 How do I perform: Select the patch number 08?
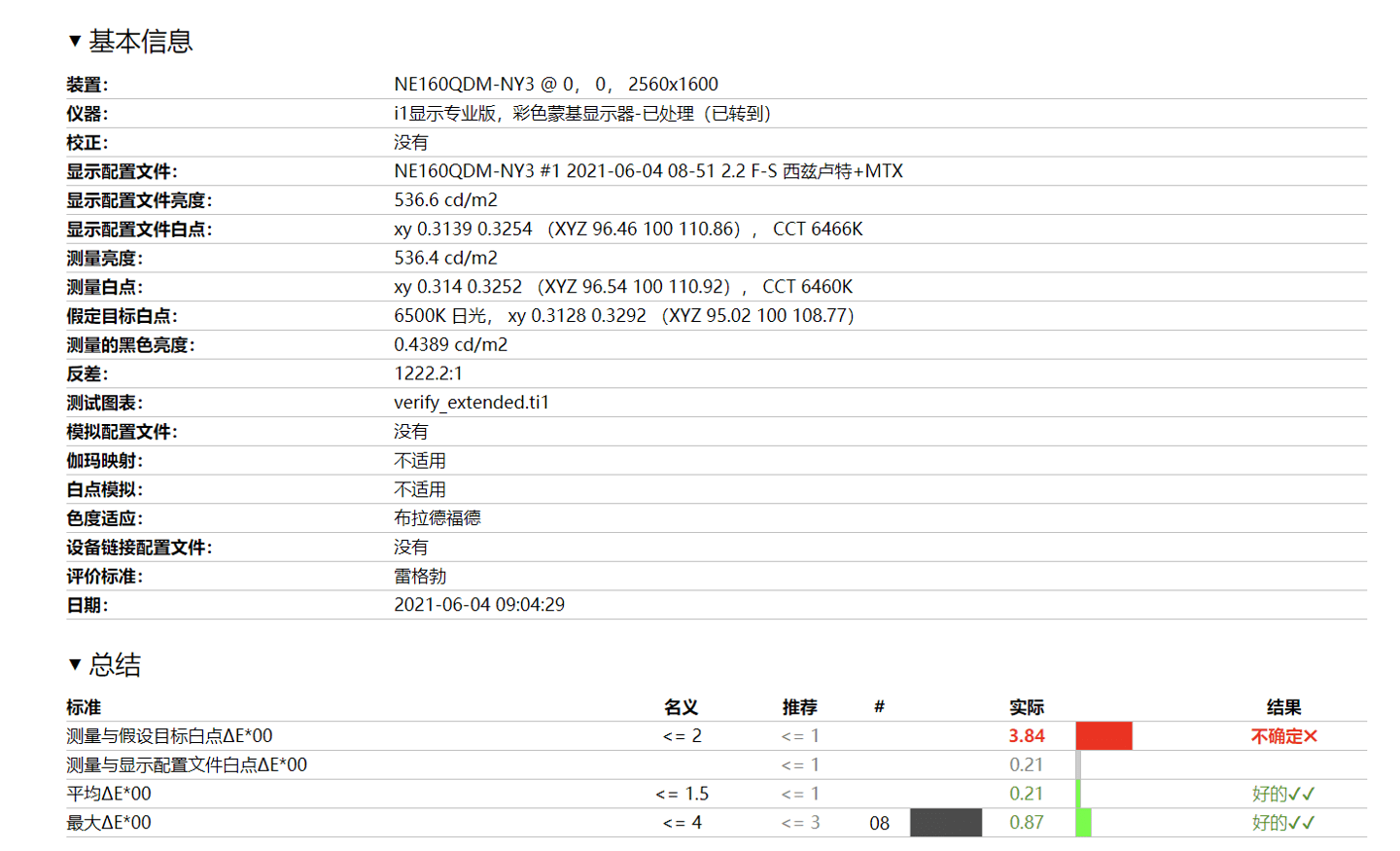click(x=880, y=823)
